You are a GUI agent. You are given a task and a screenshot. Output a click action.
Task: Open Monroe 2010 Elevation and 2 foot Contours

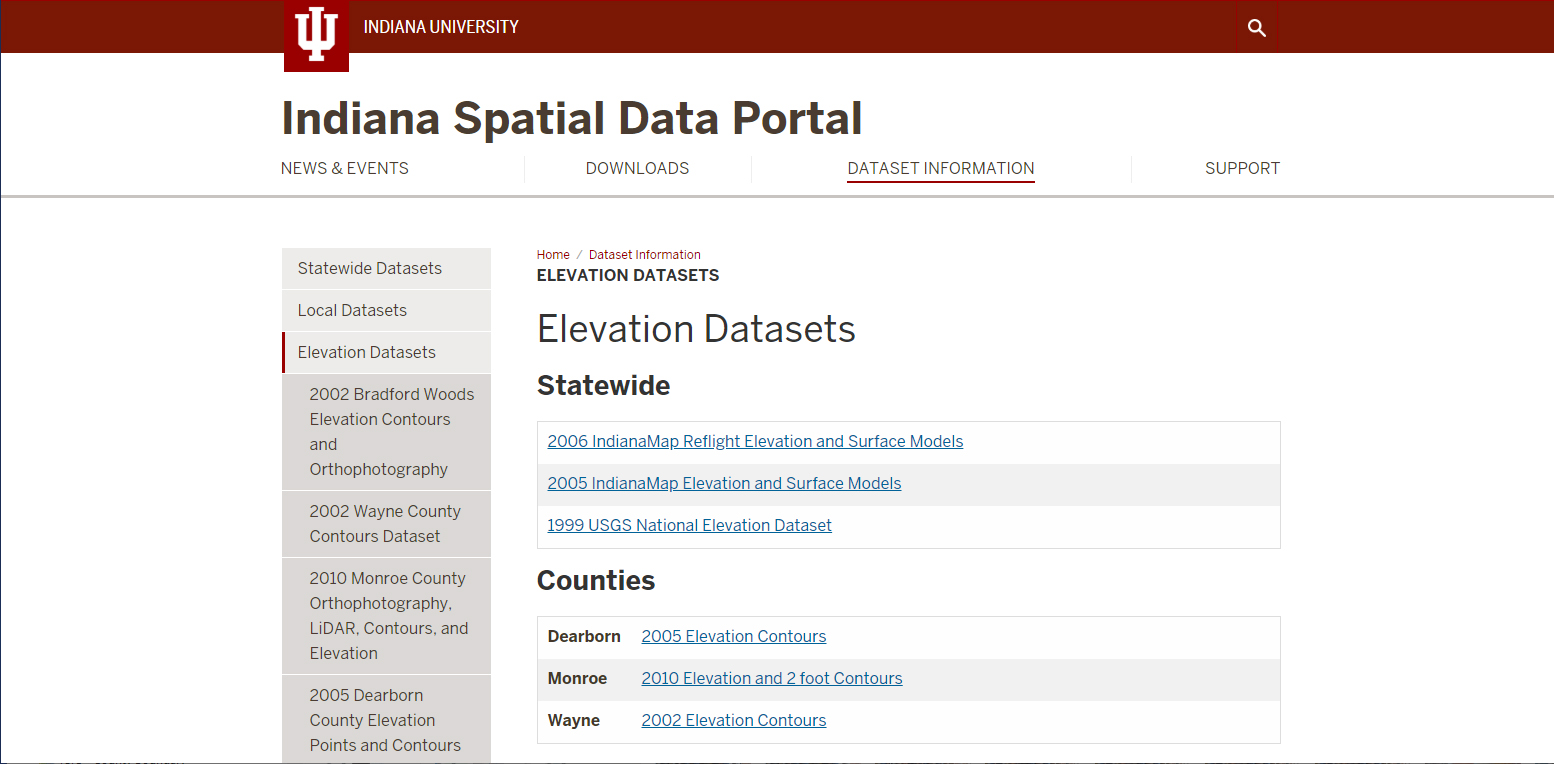[771, 678]
